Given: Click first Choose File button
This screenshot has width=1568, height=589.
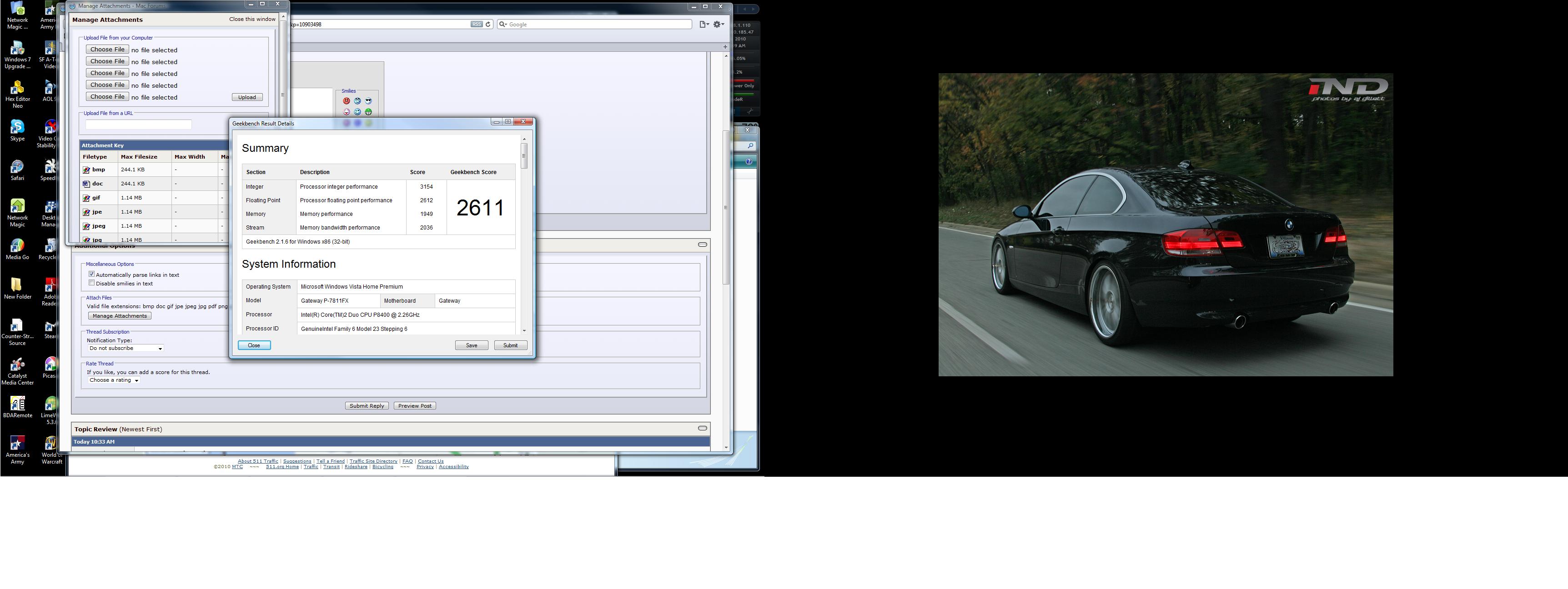Looking at the screenshot, I should [107, 50].
